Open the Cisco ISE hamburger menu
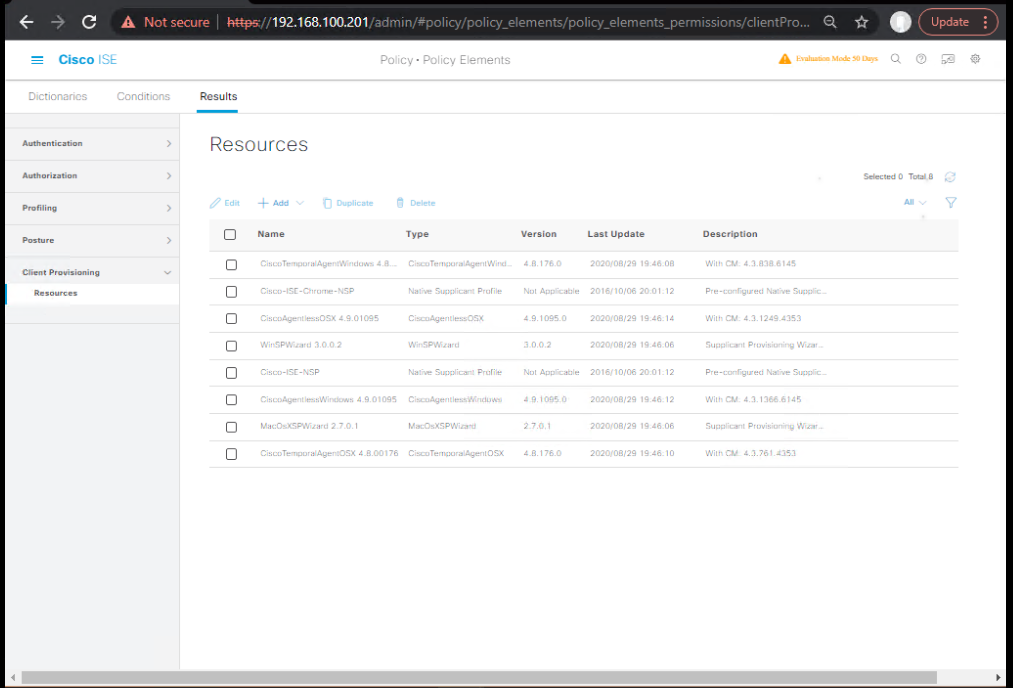Image resolution: width=1013 pixels, height=688 pixels. pyautogui.click(x=37, y=59)
